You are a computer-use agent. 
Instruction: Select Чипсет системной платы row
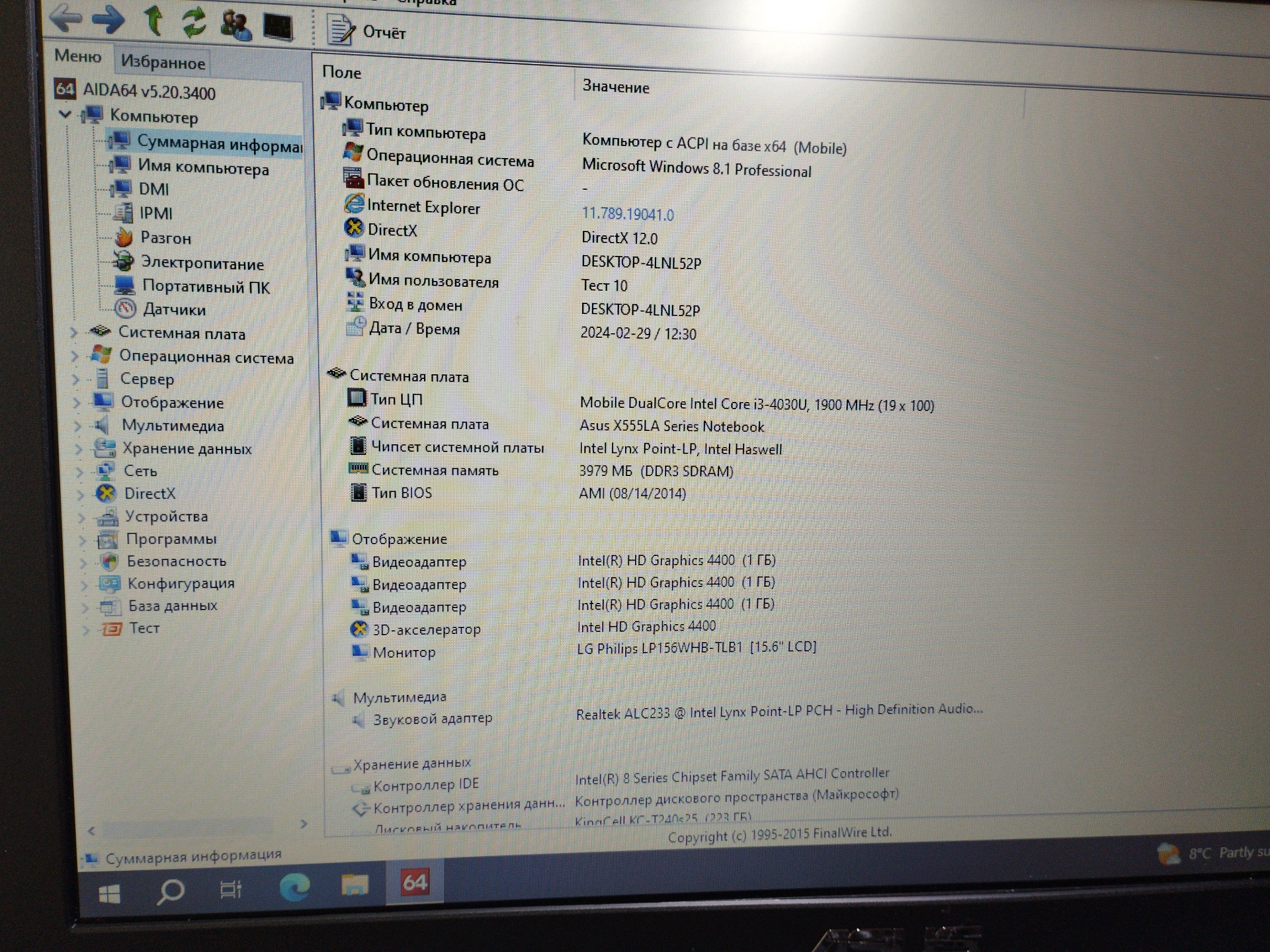[566, 448]
